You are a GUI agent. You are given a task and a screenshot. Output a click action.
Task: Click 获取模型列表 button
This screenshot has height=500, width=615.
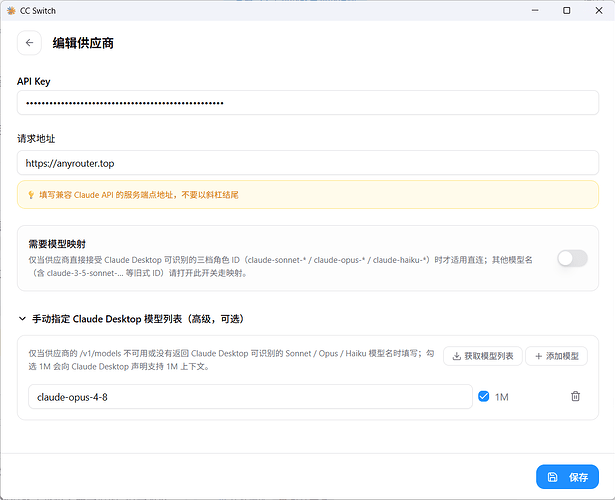482,356
